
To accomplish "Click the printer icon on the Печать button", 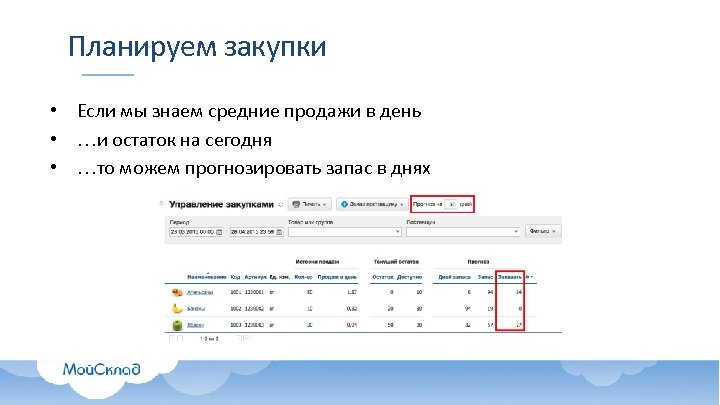I will (296, 204).
